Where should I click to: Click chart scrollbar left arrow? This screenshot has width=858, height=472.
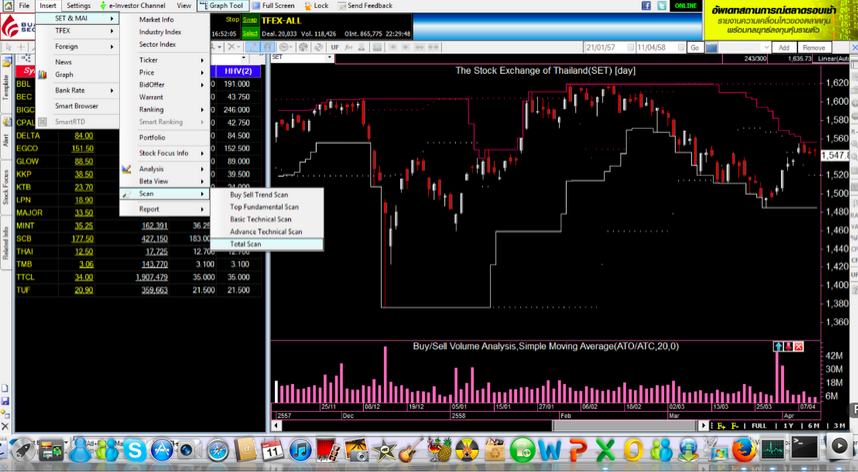276,426
